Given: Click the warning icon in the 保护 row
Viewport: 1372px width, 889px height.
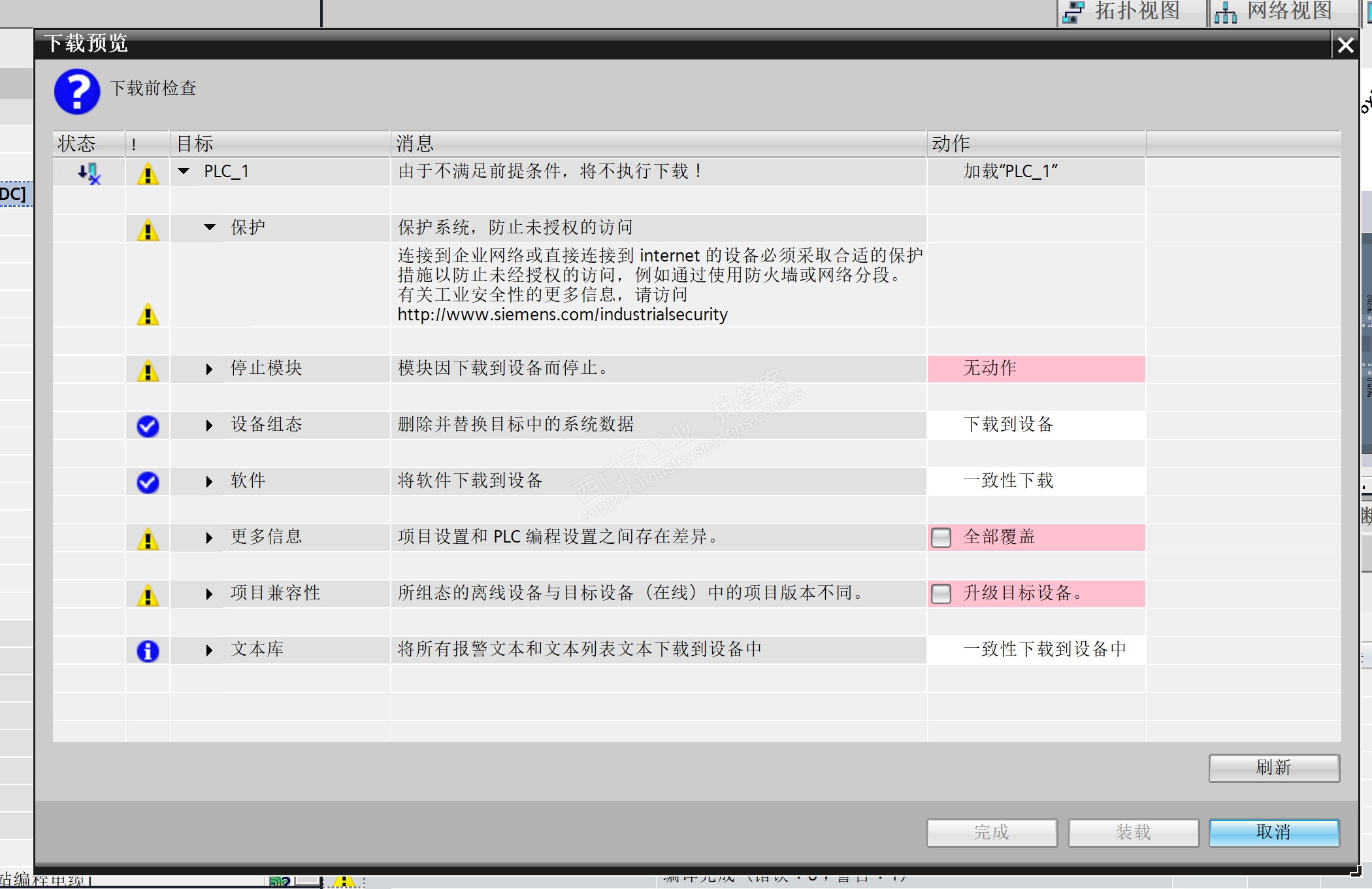Looking at the screenshot, I should [148, 229].
